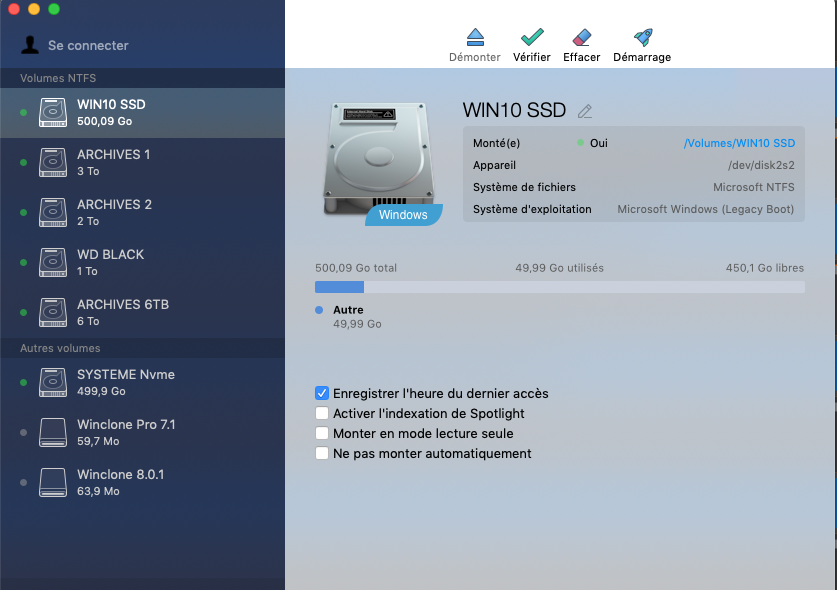Open the /Volumes/WIN10 SSD path link

point(739,143)
